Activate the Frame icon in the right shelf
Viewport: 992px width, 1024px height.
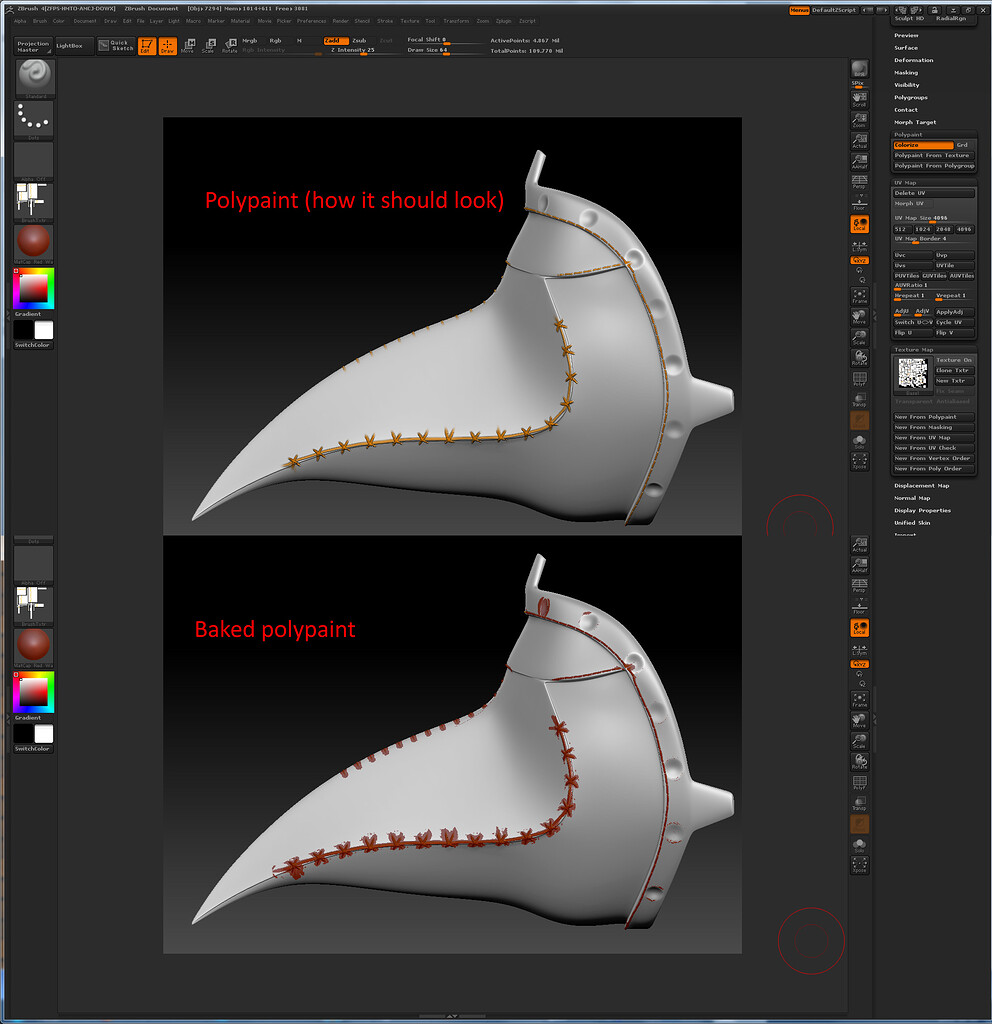[x=859, y=296]
